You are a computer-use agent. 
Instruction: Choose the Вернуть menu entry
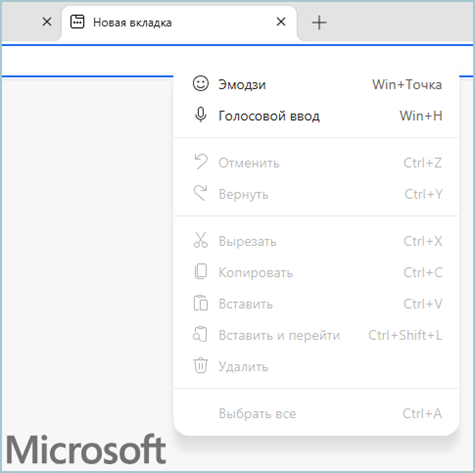(x=317, y=194)
